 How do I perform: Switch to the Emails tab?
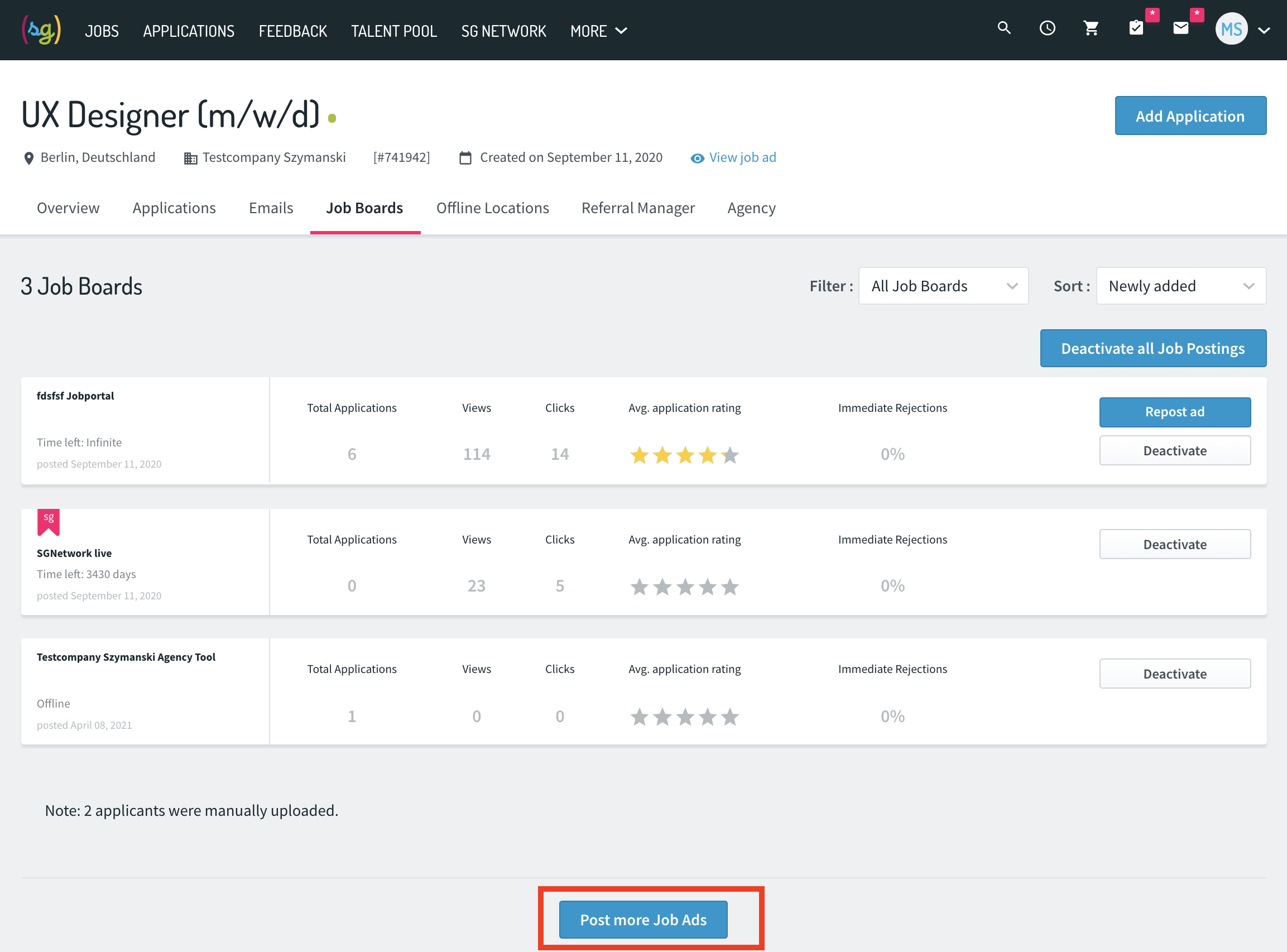271,208
